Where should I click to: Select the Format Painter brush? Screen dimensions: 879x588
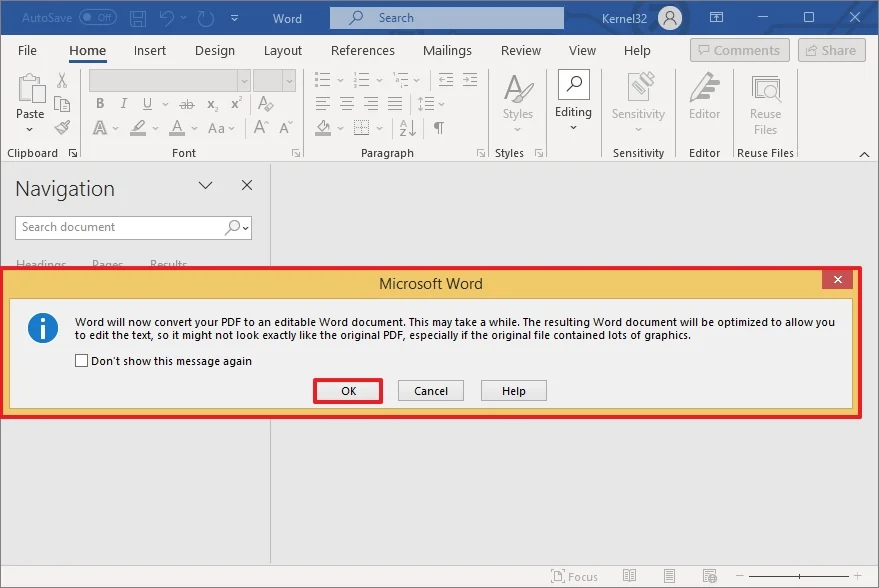(62, 128)
